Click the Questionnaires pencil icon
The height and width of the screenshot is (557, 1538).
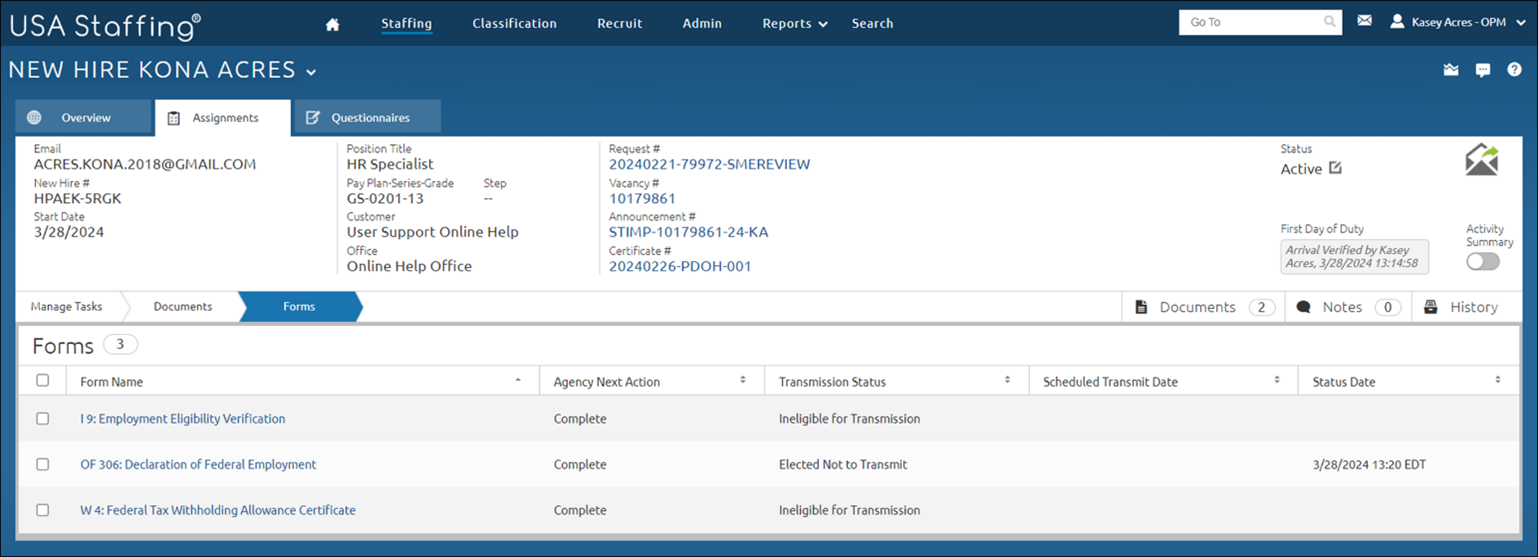[312, 118]
